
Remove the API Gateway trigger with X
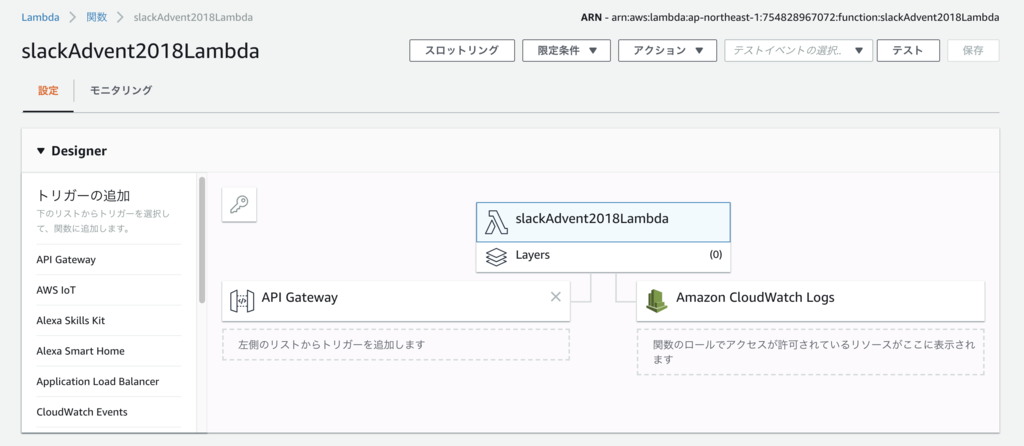[556, 296]
